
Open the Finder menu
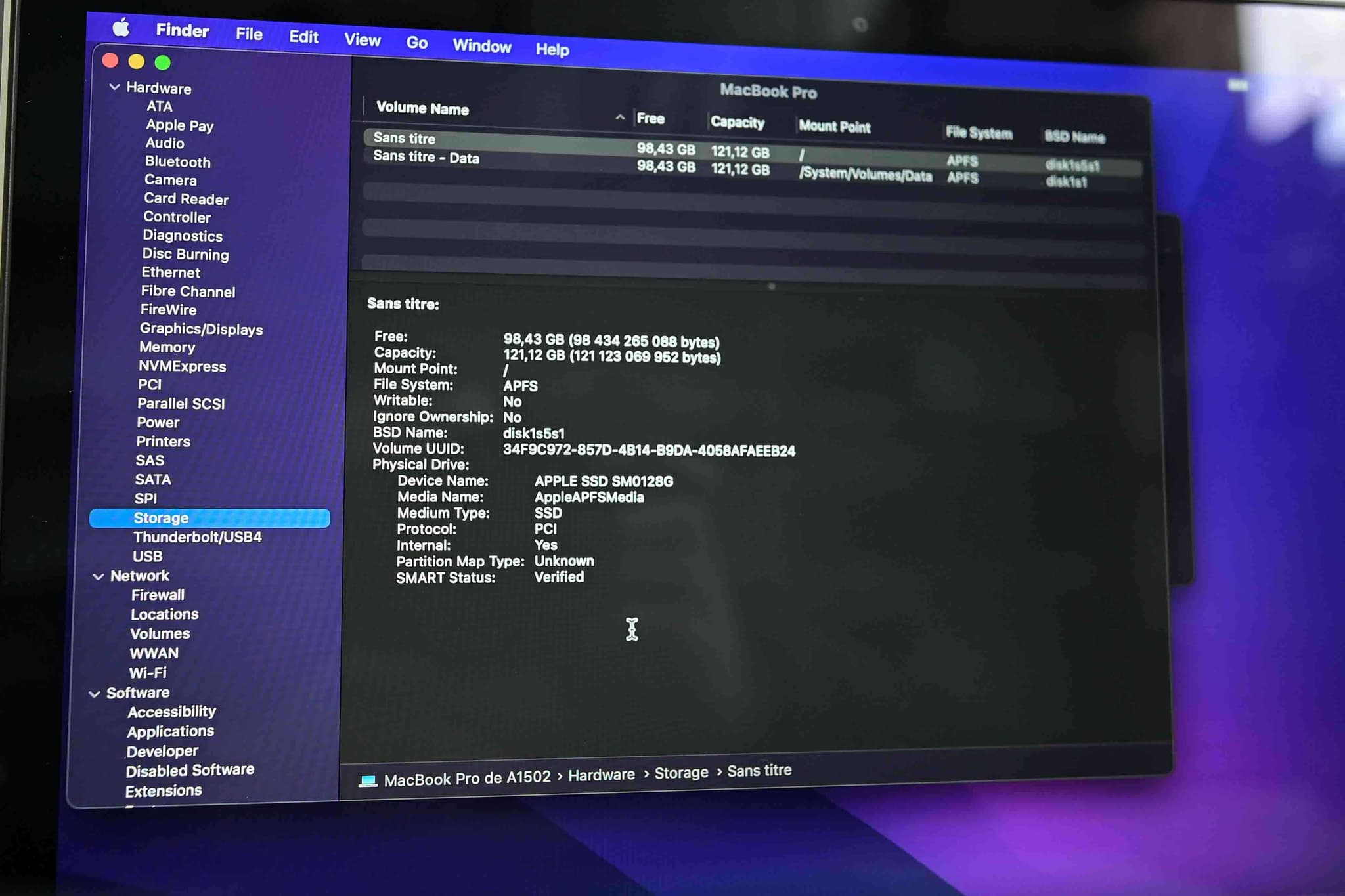pyautogui.click(x=182, y=31)
